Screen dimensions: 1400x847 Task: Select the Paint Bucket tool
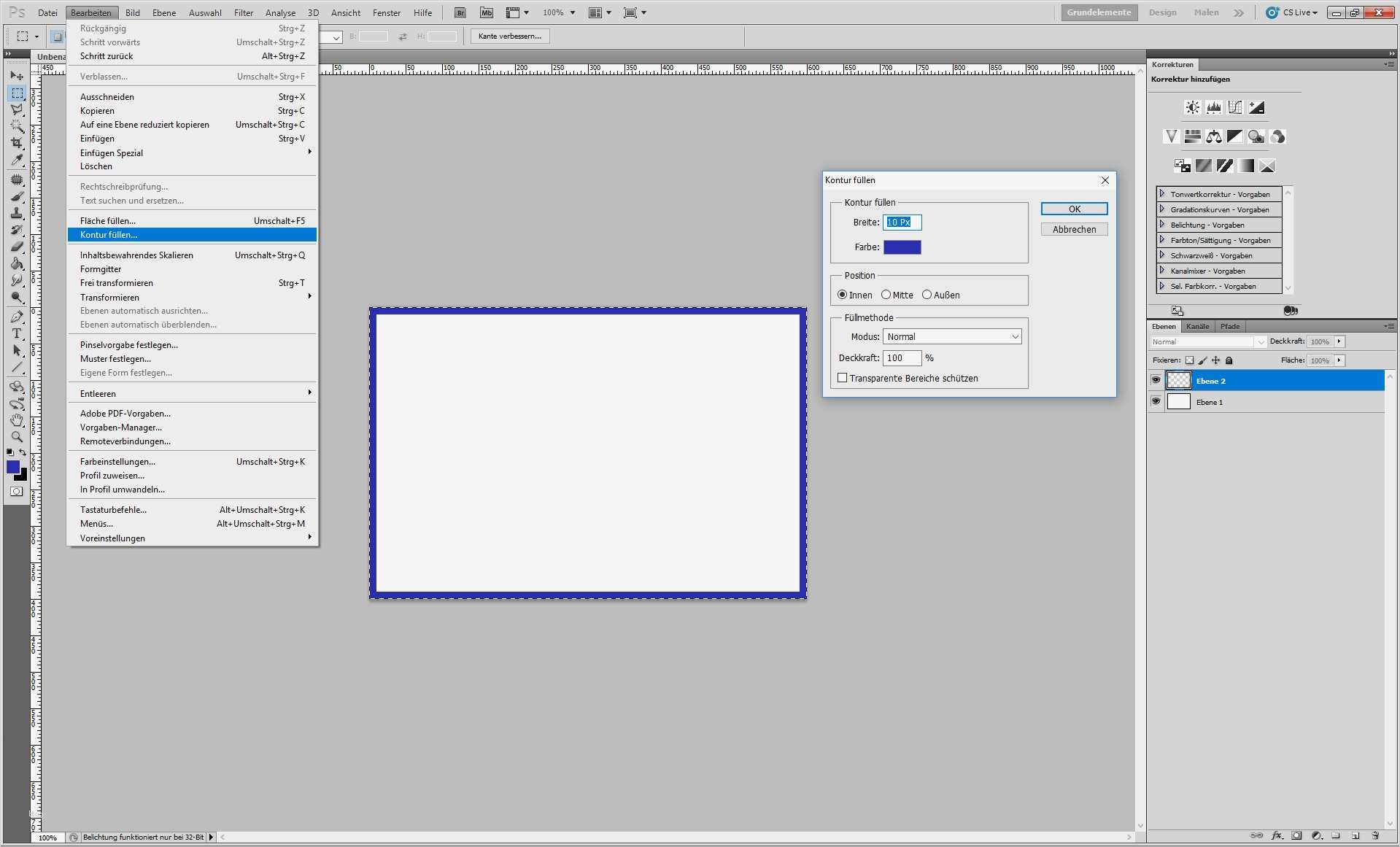[x=17, y=263]
